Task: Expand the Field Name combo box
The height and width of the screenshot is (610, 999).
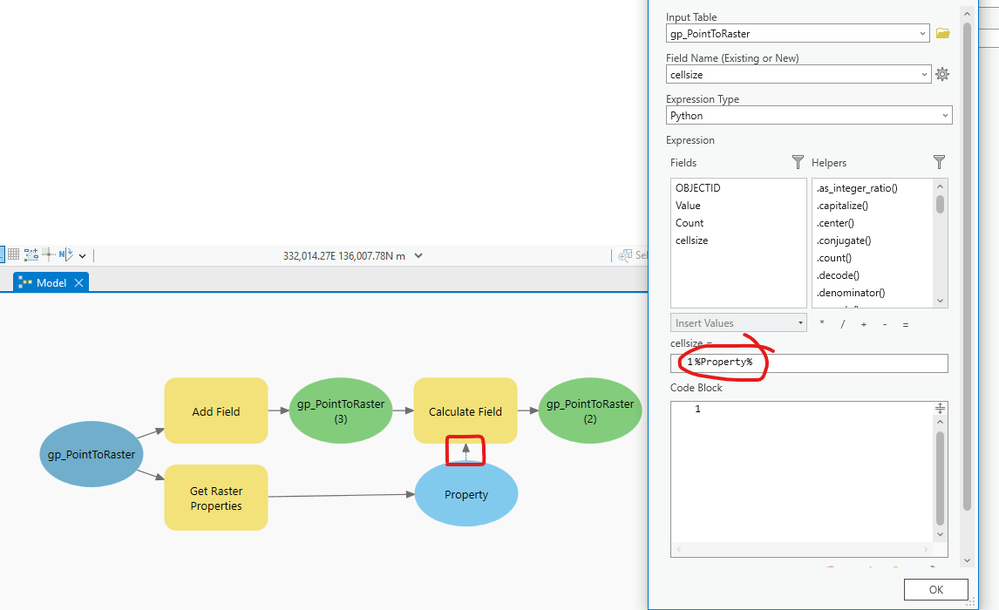Action: 924,75
